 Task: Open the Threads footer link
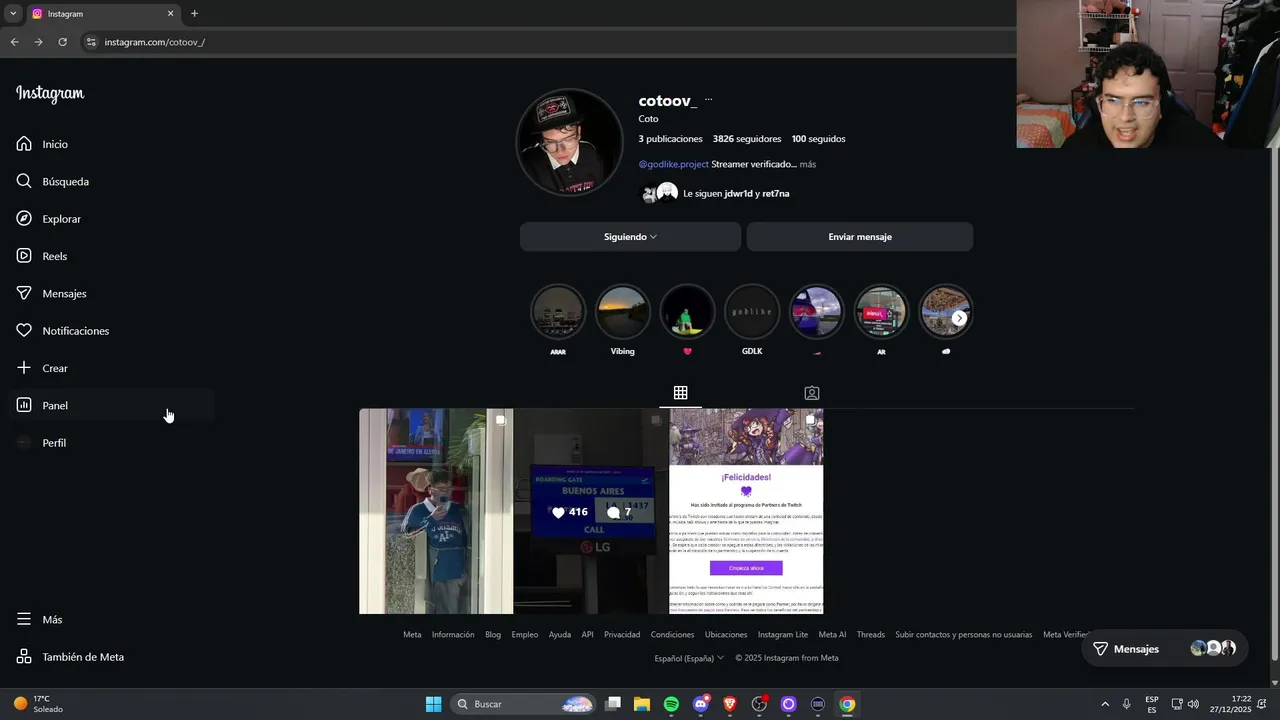(x=871, y=635)
